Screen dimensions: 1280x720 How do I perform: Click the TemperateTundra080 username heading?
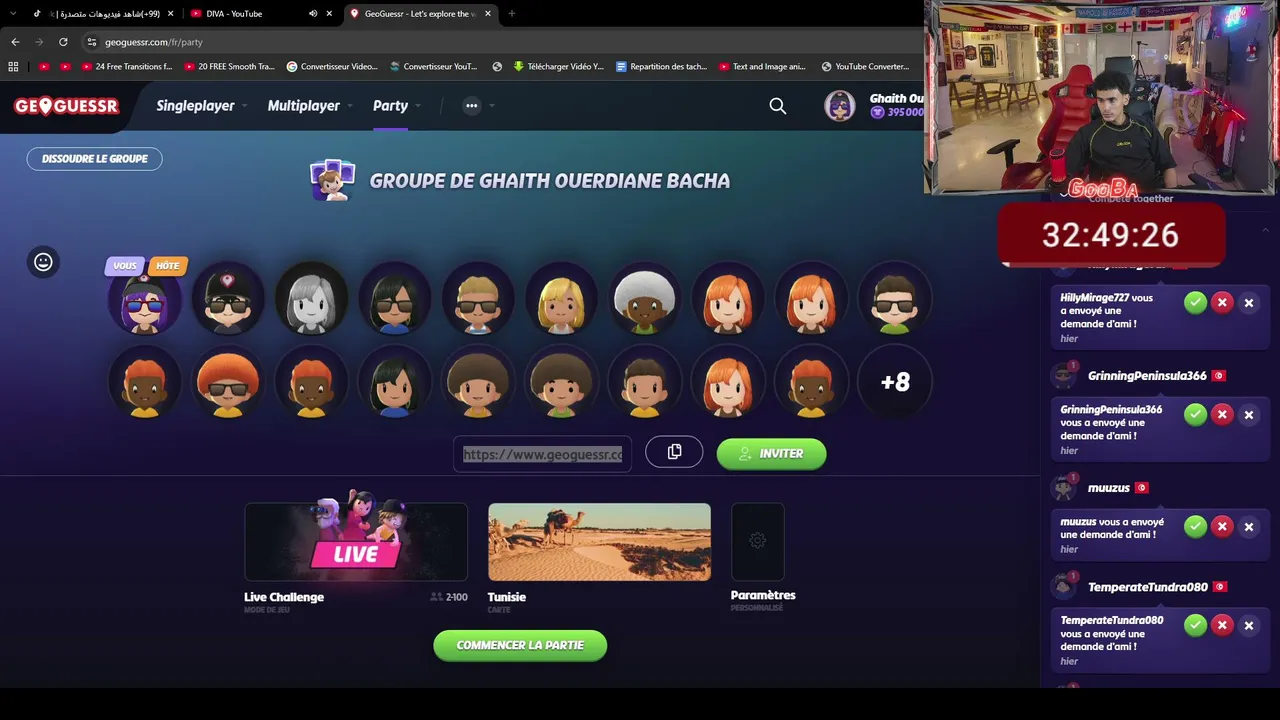(x=1148, y=587)
